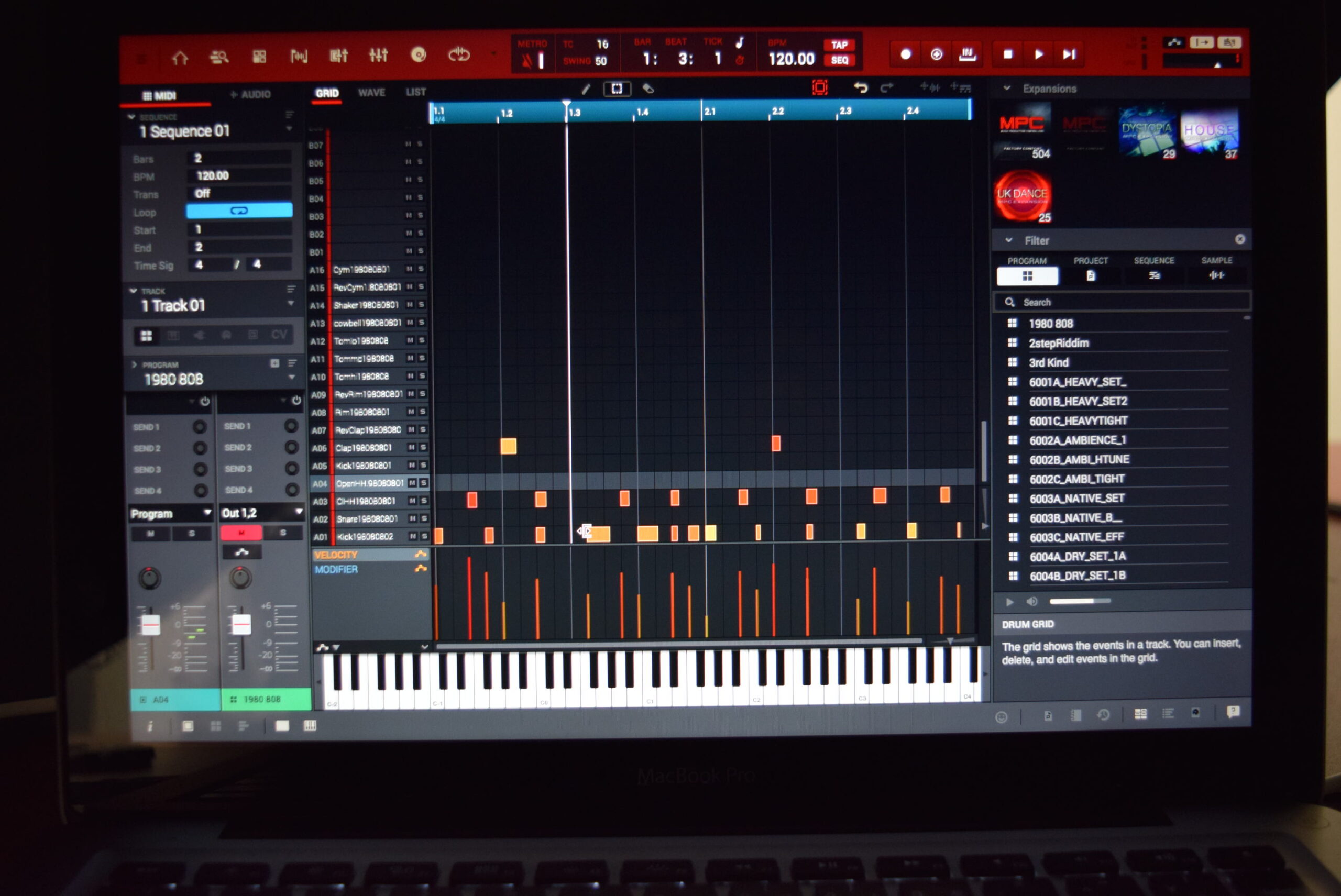Collapse the Filter section
This screenshot has width=1341, height=896.
(x=1009, y=240)
